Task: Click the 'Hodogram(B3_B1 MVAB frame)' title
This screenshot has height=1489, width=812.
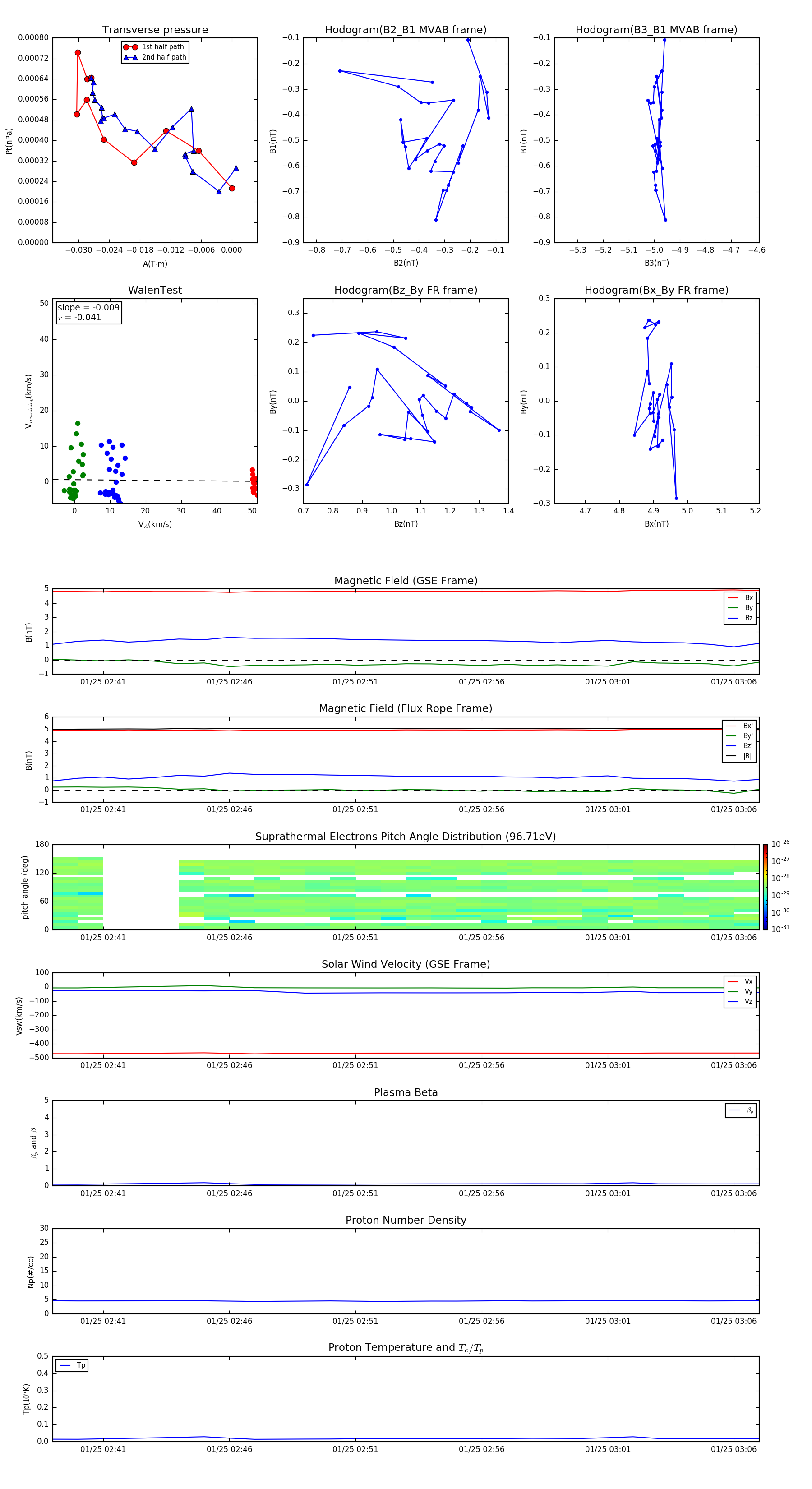Action: click(656, 30)
